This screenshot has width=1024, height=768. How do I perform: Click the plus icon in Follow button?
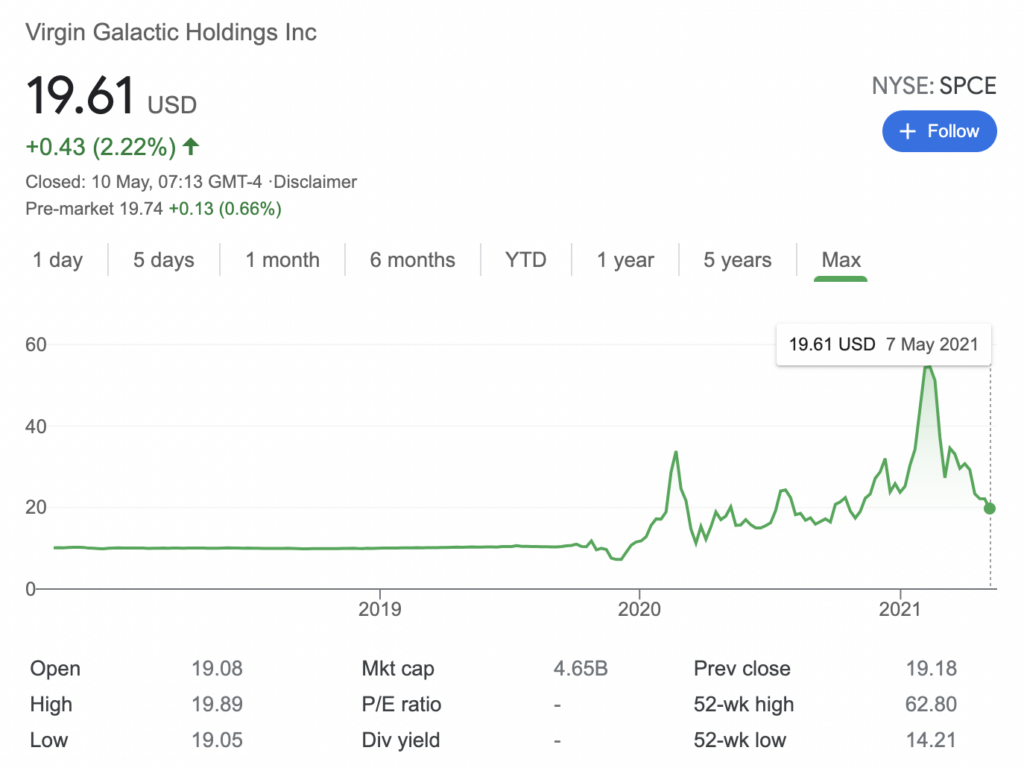click(907, 131)
